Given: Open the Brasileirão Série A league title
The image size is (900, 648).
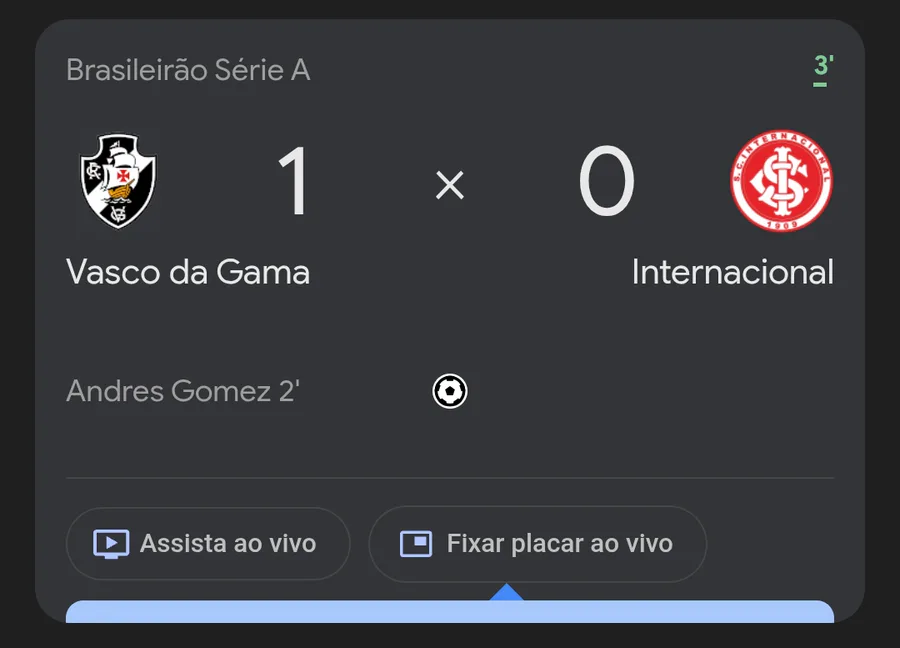Looking at the screenshot, I should pos(188,70).
